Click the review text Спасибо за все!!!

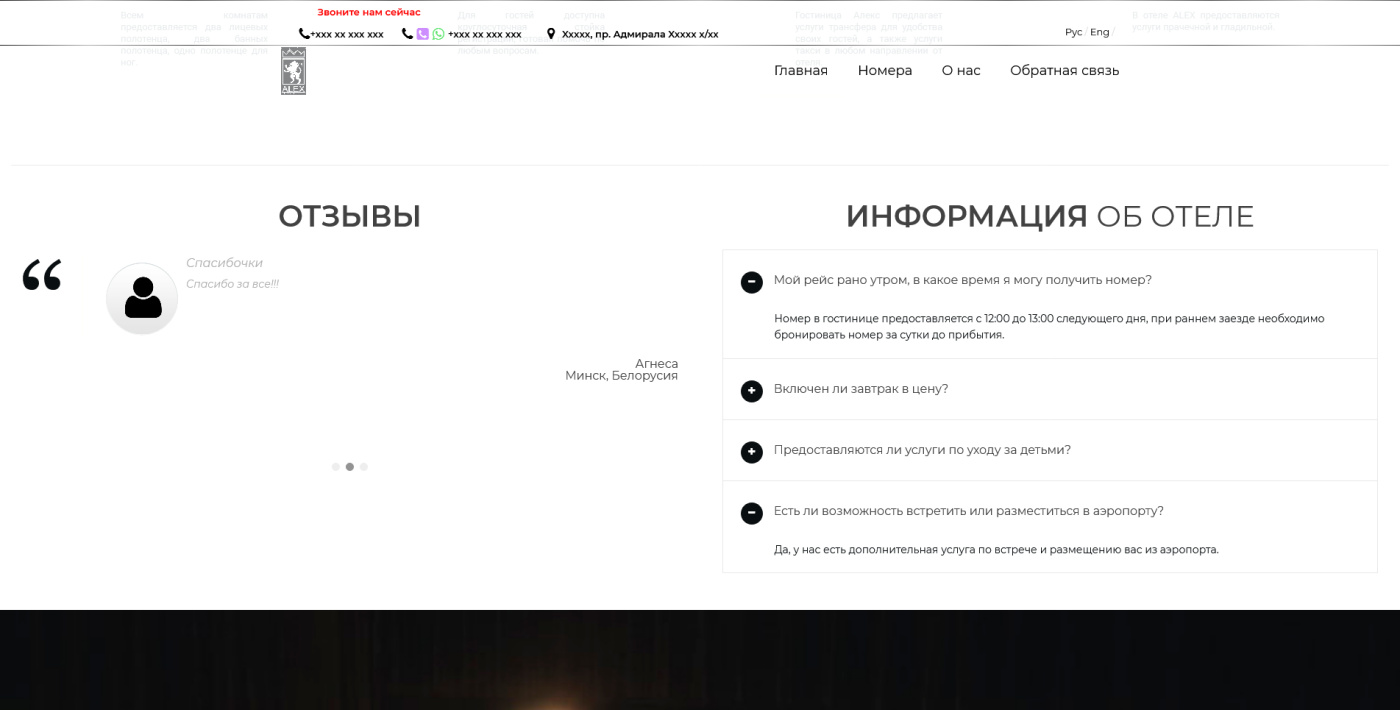pyautogui.click(x=232, y=284)
